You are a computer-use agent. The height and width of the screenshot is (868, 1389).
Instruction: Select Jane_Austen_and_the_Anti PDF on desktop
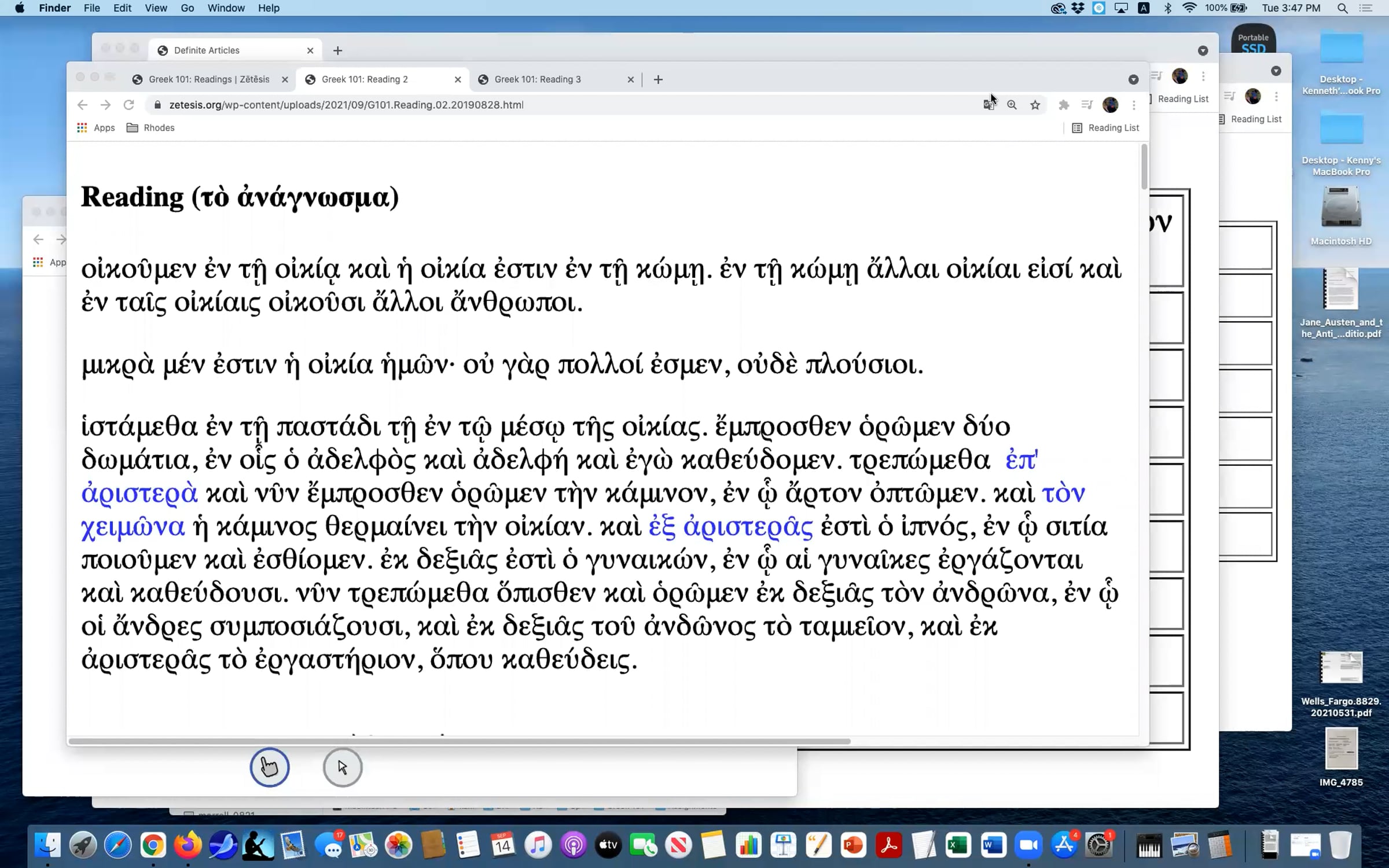(x=1341, y=303)
